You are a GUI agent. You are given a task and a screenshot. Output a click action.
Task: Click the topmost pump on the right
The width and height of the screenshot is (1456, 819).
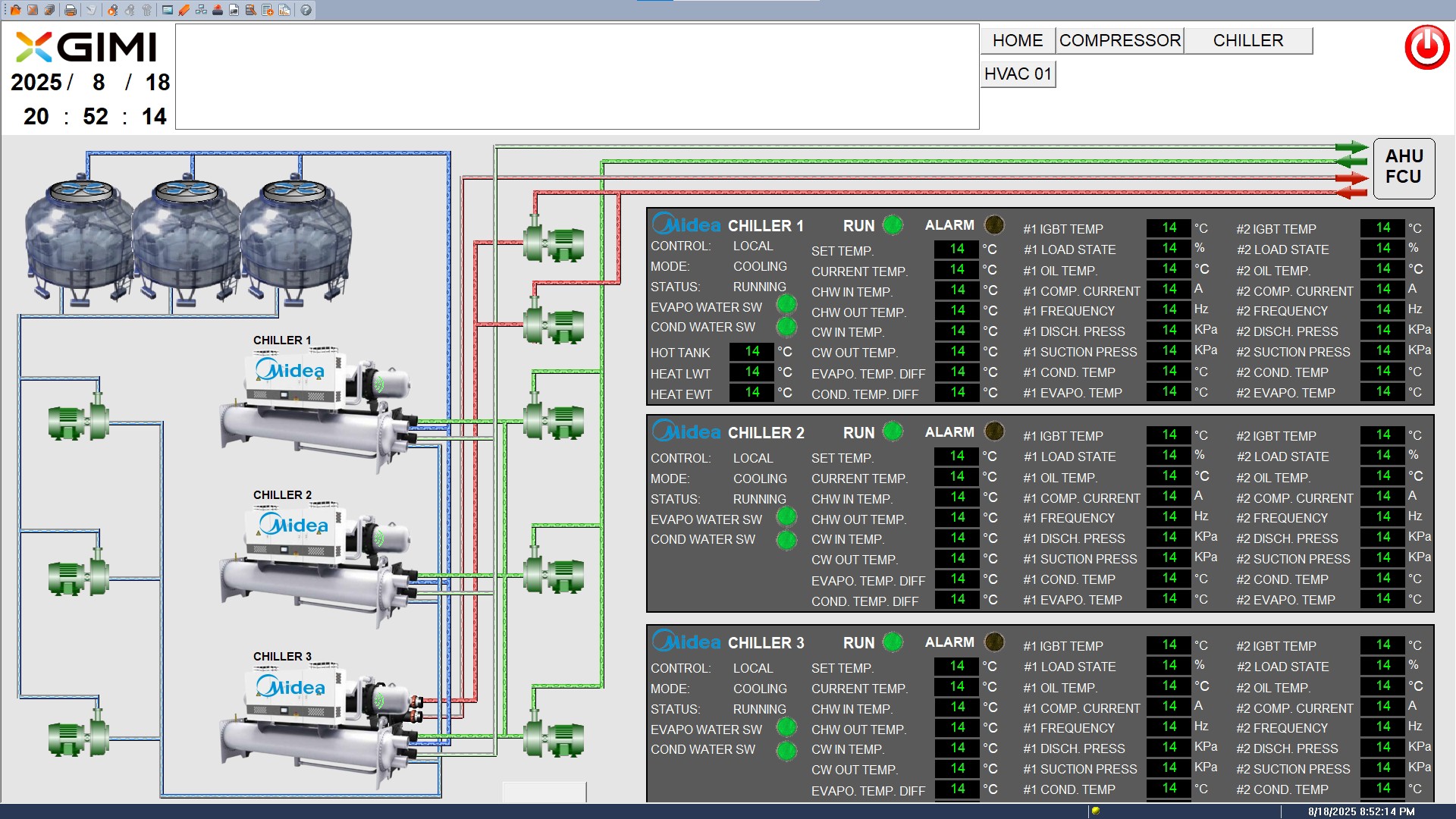point(554,240)
